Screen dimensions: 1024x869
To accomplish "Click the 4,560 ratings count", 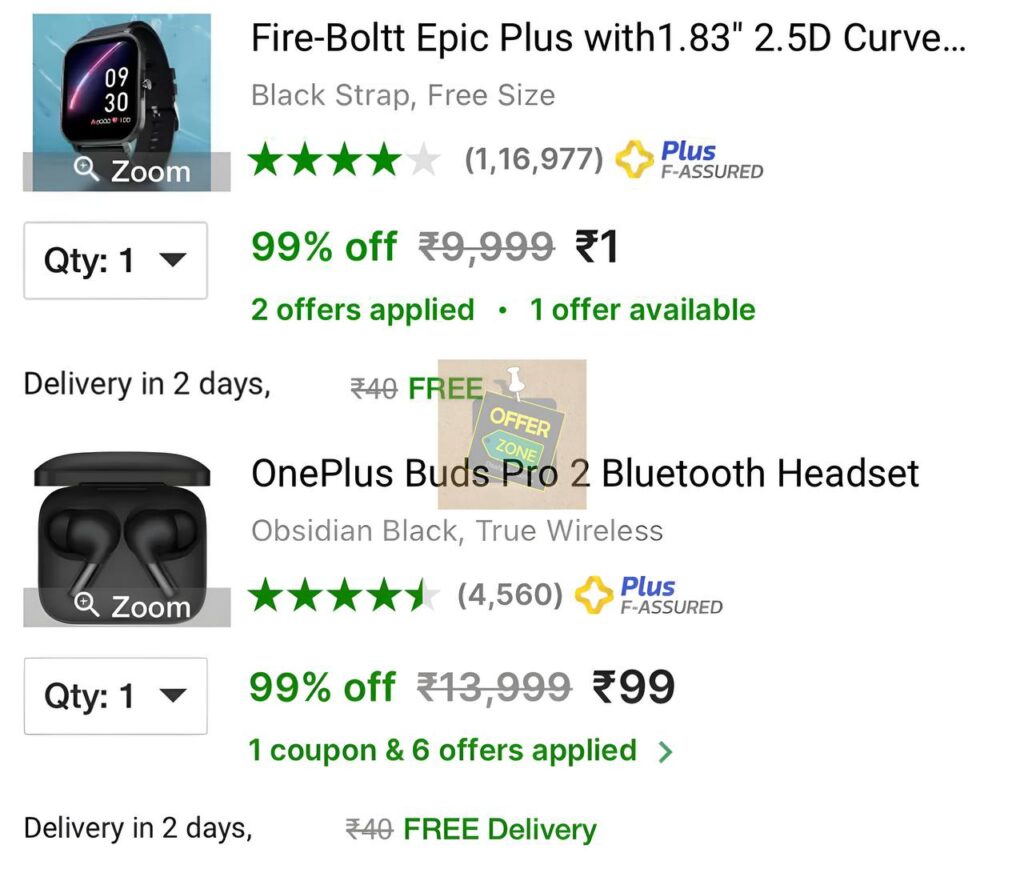I will coord(510,596).
